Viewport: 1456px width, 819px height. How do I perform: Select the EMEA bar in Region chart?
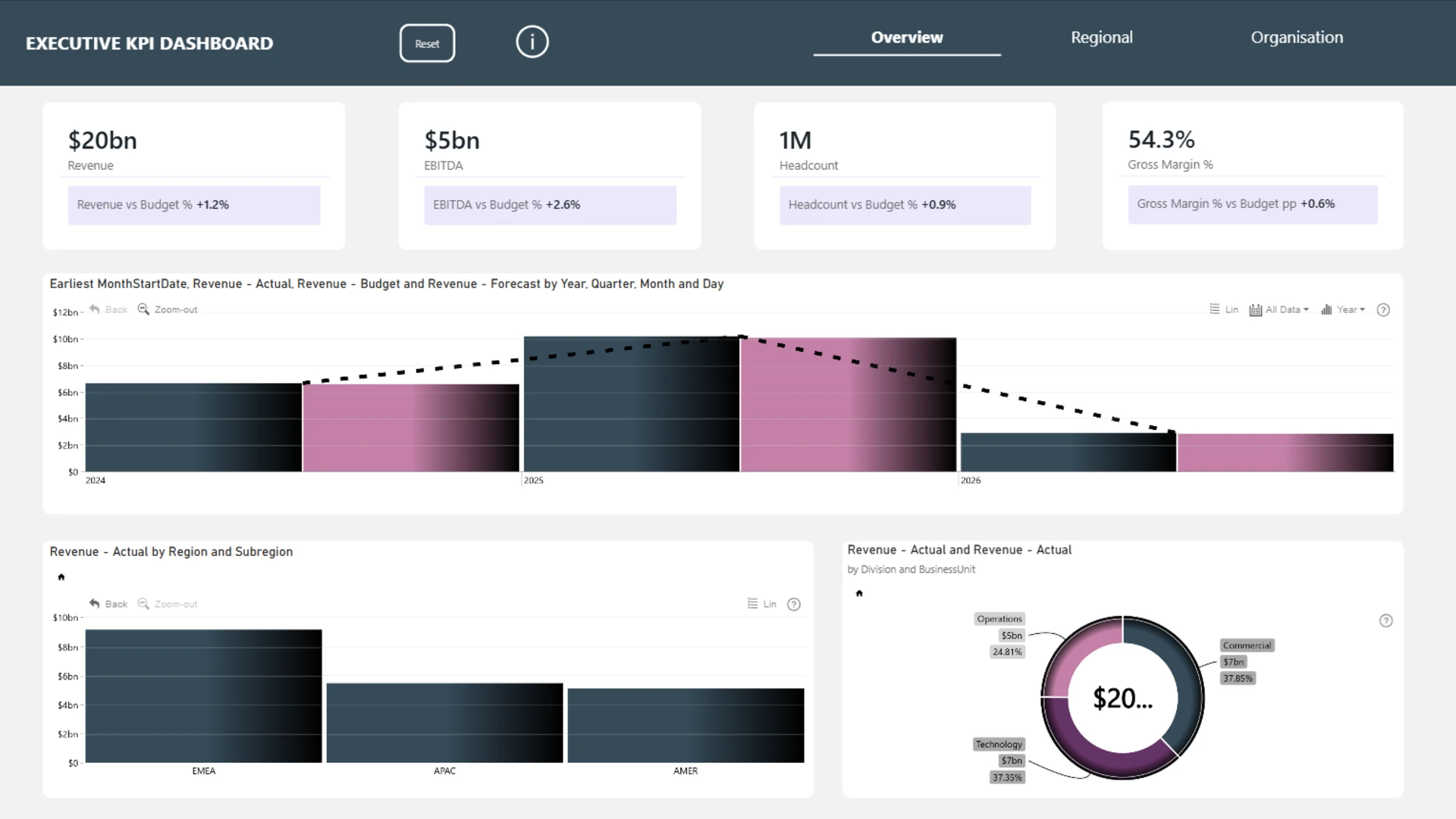(203, 695)
